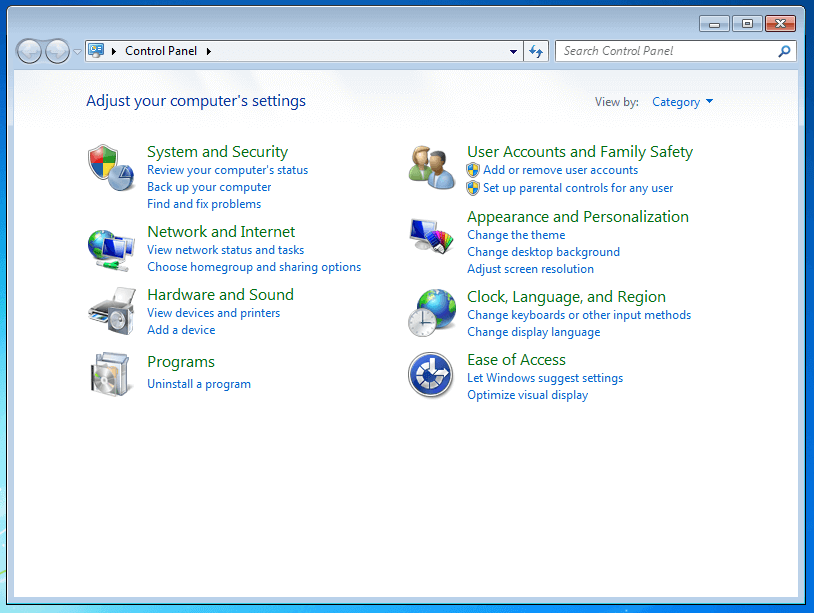Open the Appearance and Personalization monitor icon

431,236
